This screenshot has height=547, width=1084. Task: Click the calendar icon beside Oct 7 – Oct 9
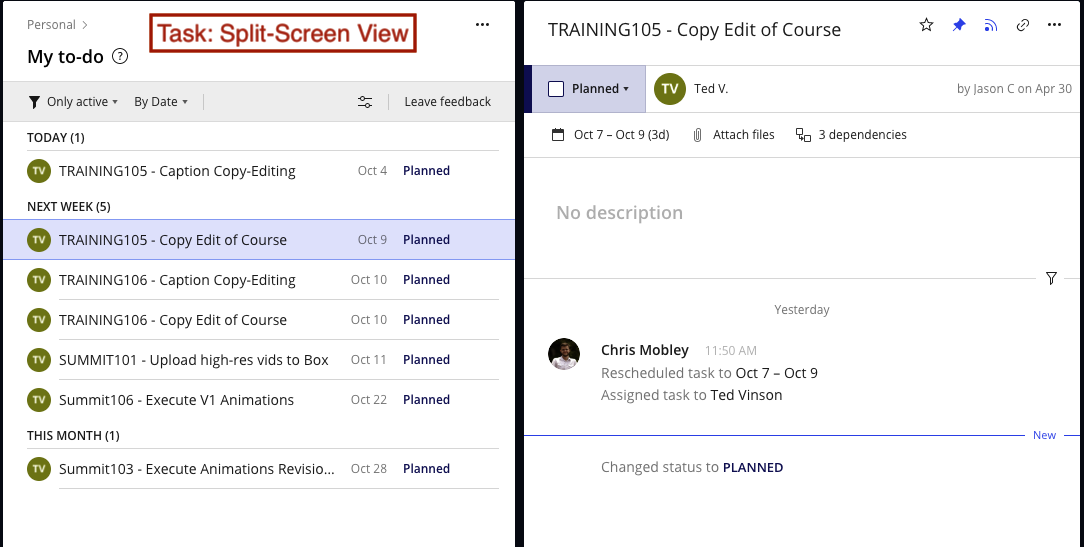[558, 135]
